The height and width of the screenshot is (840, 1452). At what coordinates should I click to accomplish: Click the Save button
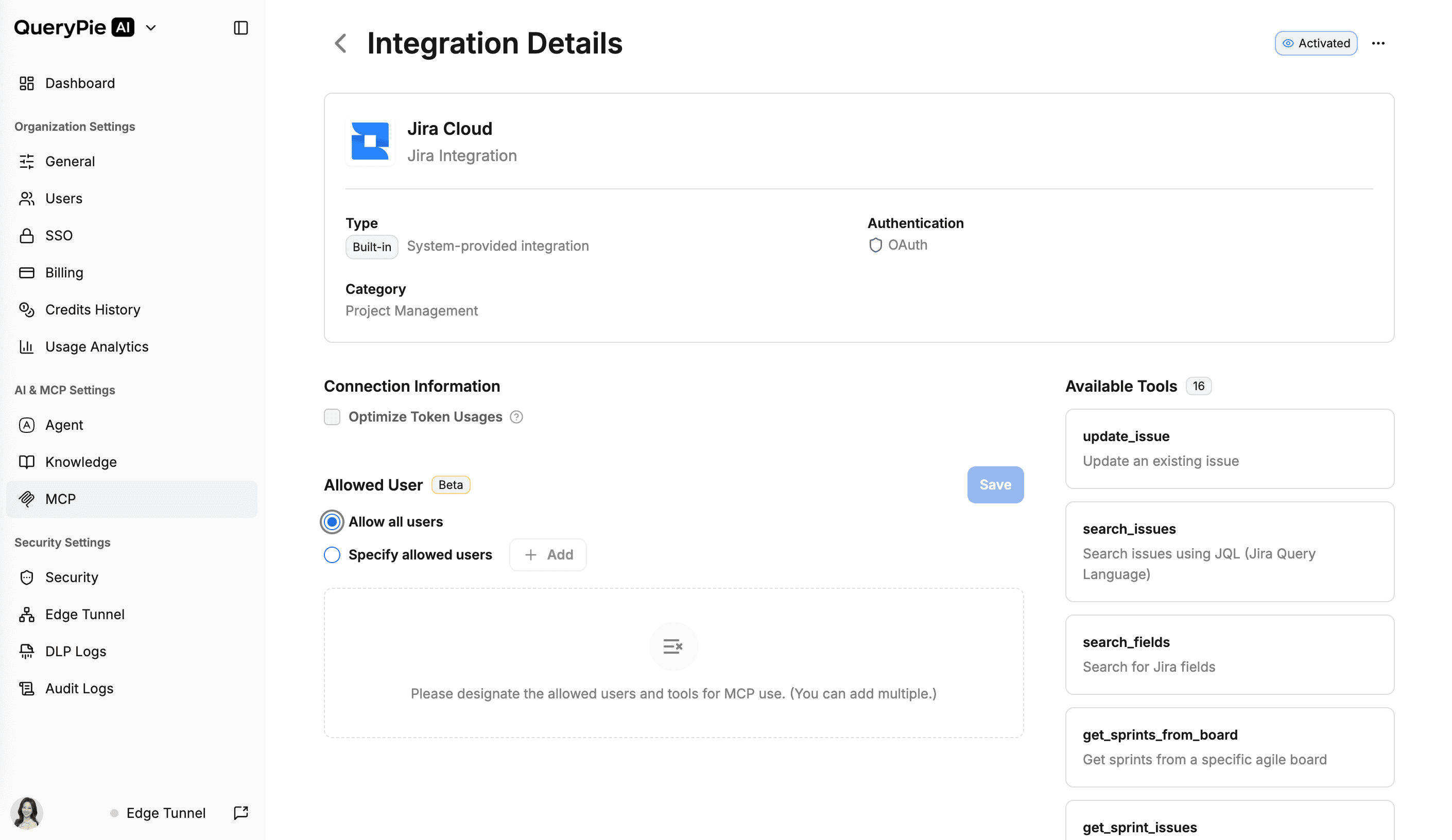(994, 484)
